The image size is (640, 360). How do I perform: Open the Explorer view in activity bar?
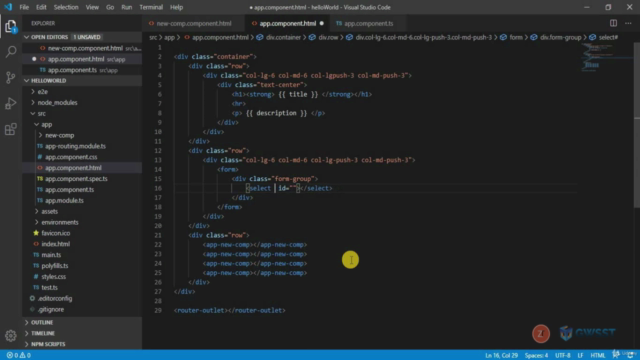(x=11, y=27)
